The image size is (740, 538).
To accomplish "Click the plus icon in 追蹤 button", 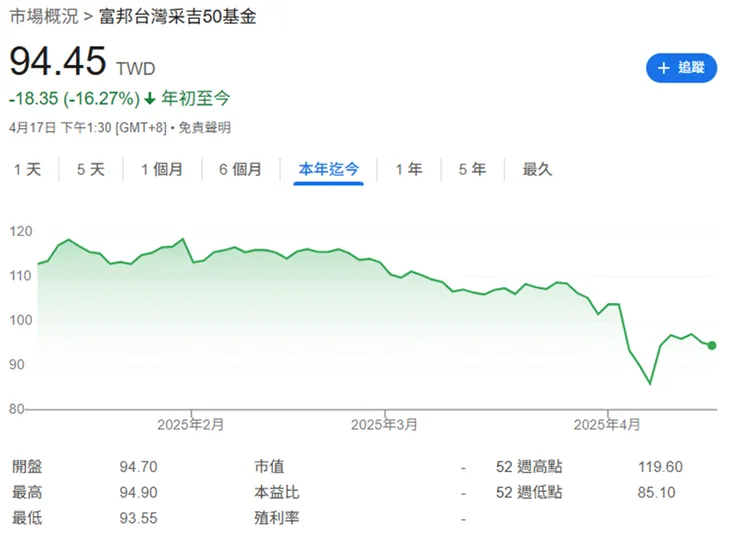I will tap(664, 68).
